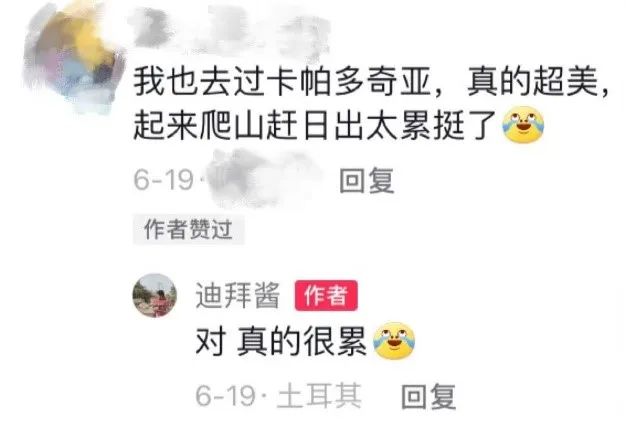Click the 作者赞过 tag

tap(188, 229)
